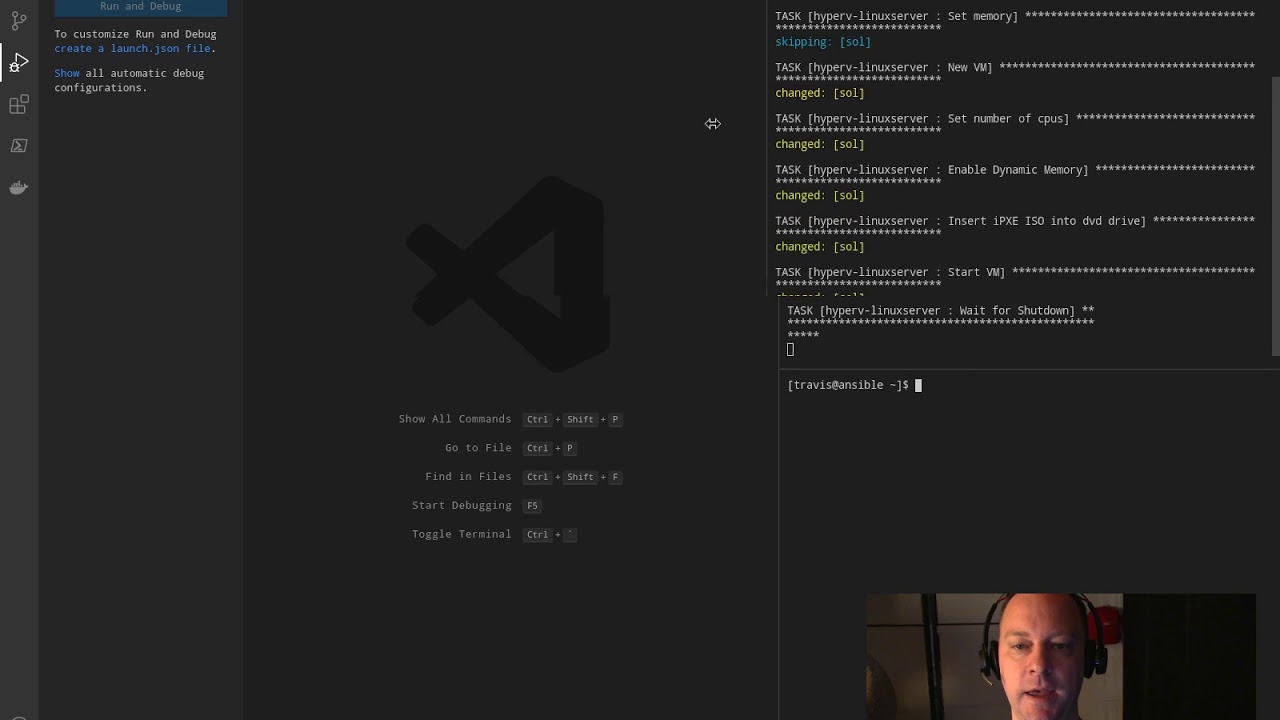Click the terminal prompt [travis@ansible ~]$
This screenshot has width=1280, height=720.
coord(848,385)
